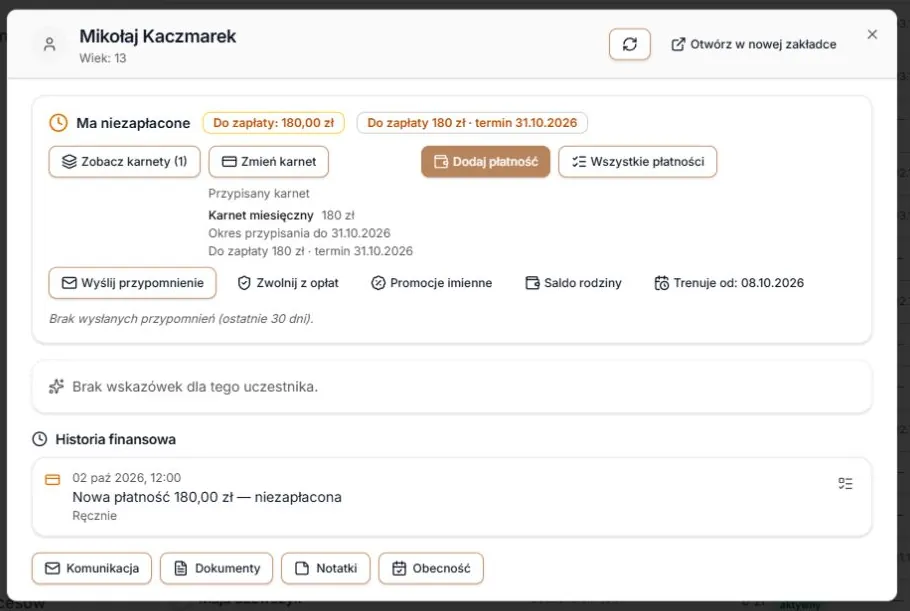This screenshot has height=611, width=910.
Task: Open participant in new tab link
Action: 753,44
